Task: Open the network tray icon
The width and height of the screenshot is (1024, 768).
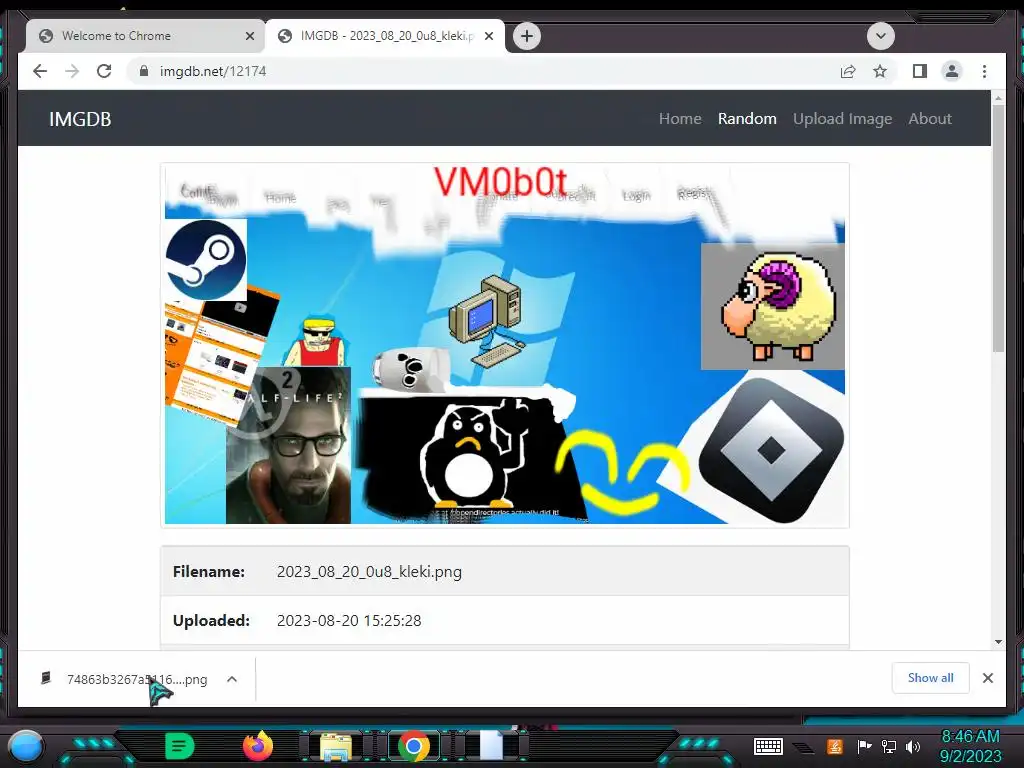Action: (x=889, y=746)
